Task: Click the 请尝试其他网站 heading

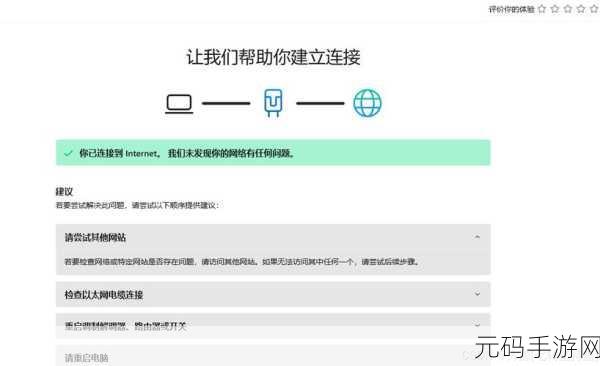Action: 95,237
